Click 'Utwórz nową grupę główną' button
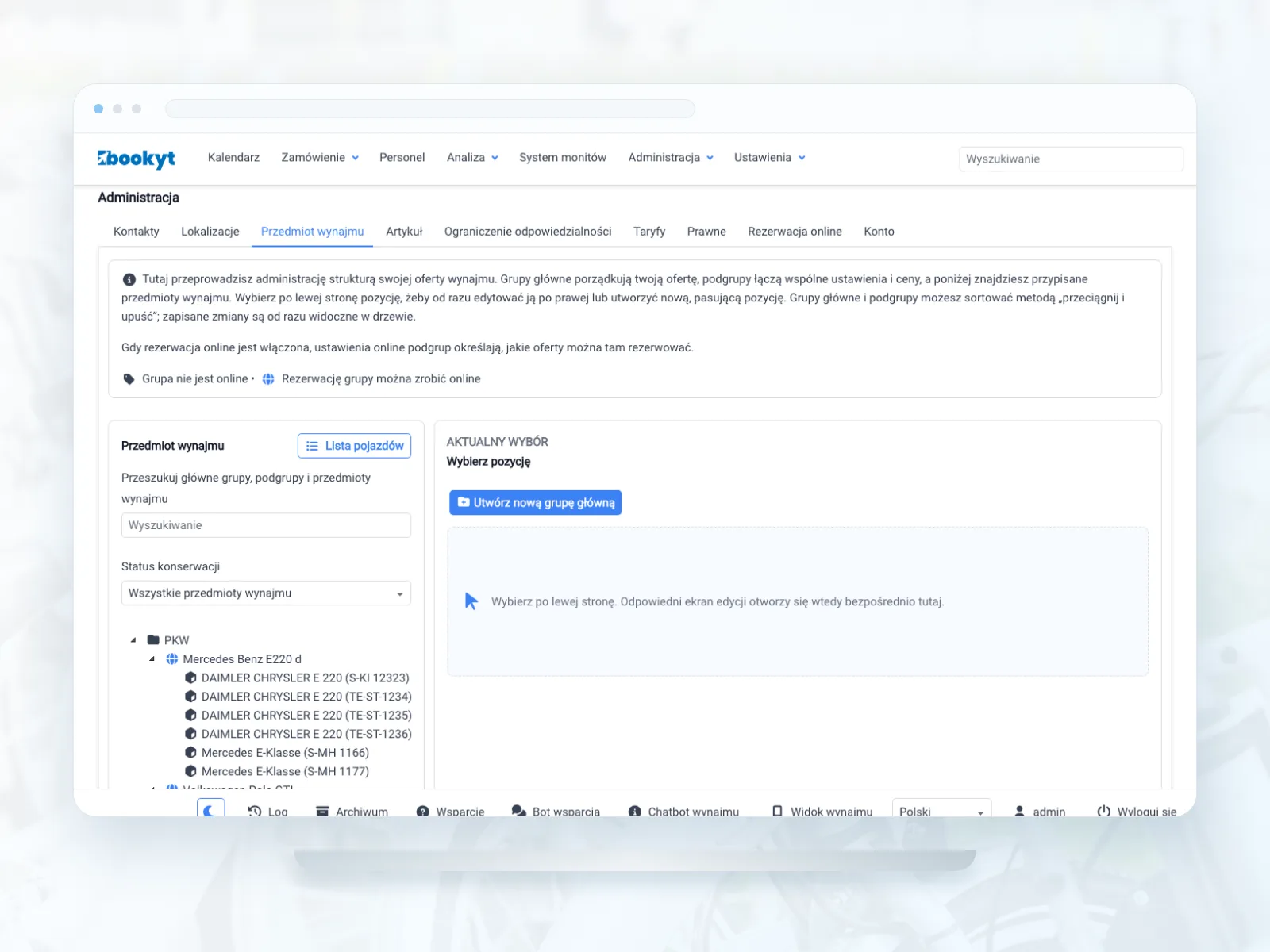This screenshot has width=1270, height=952. (x=536, y=503)
